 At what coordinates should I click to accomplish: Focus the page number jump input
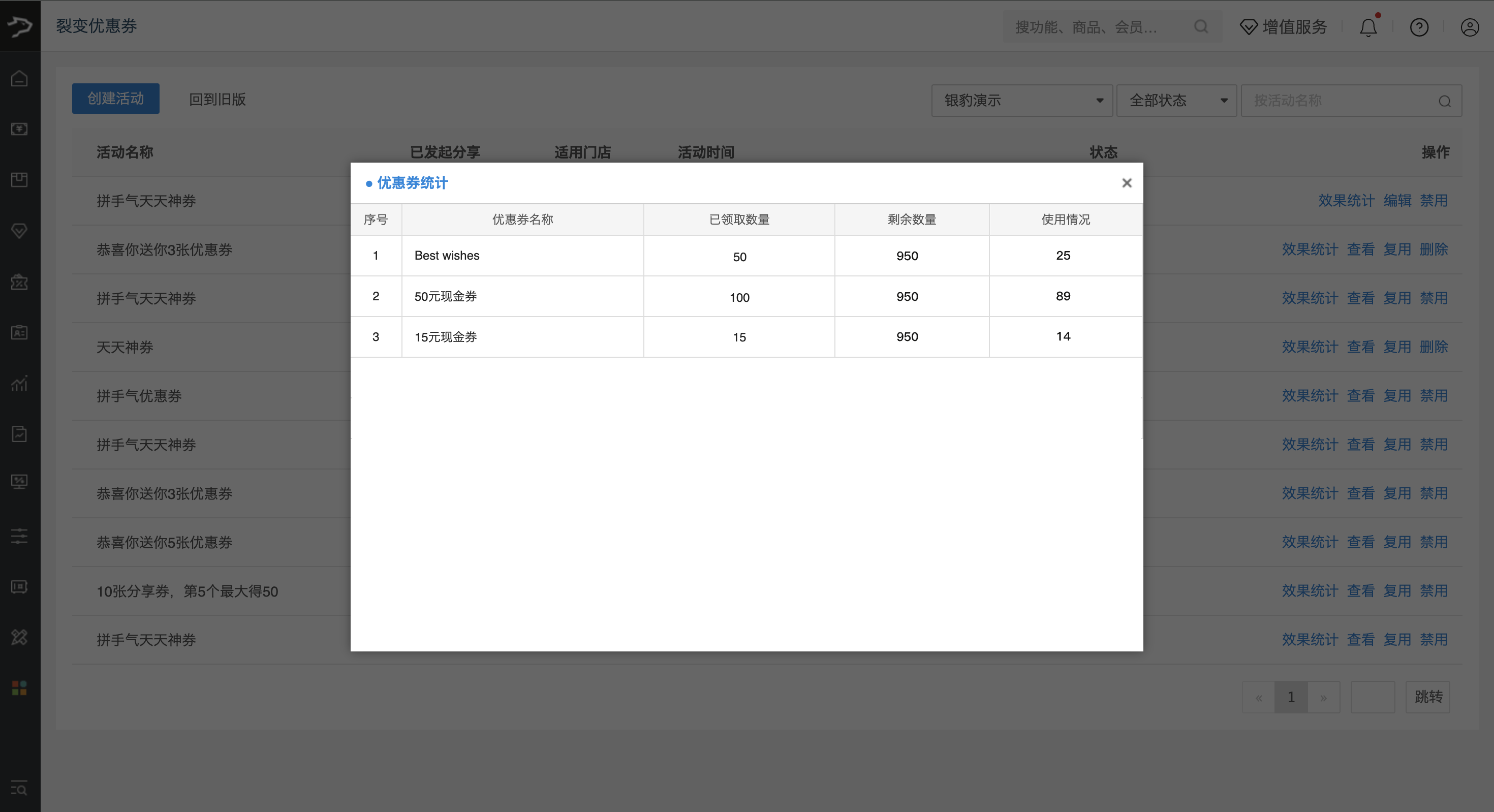(x=1373, y=697)
